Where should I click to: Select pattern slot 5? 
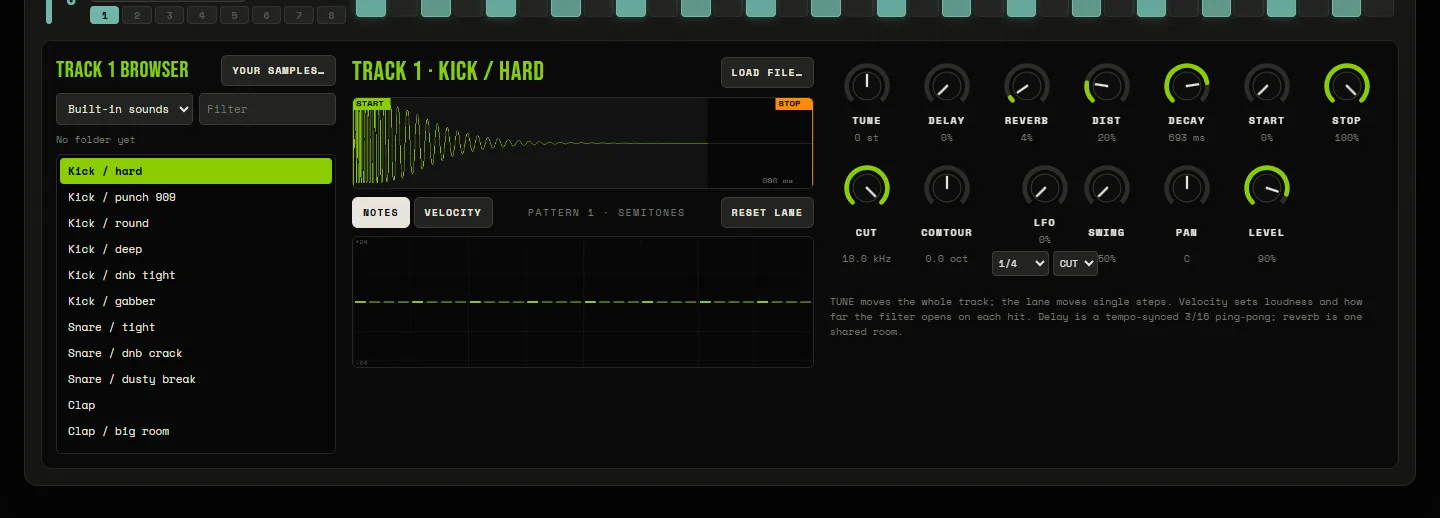click(234, 15)
